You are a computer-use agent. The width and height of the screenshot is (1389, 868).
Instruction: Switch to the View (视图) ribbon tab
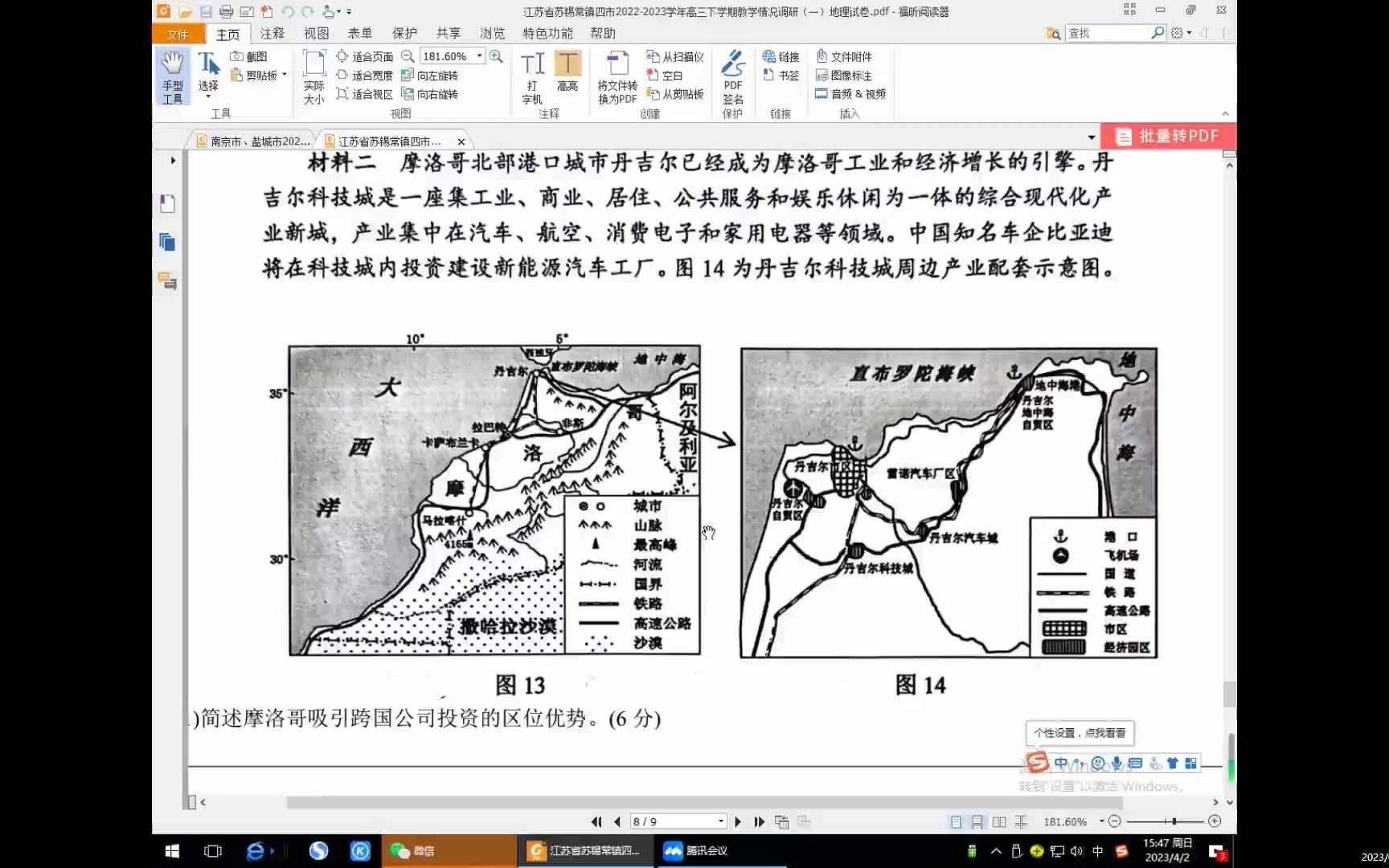pyautogui.click(x=317, y=33)
